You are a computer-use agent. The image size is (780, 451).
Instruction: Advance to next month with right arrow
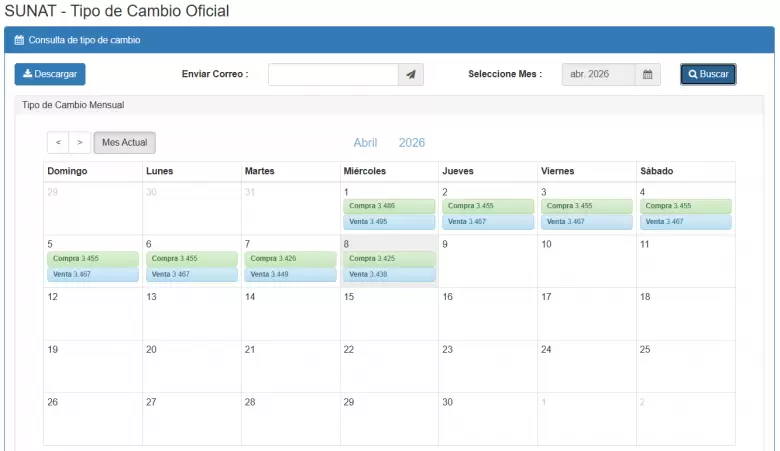tap(80, 143)
